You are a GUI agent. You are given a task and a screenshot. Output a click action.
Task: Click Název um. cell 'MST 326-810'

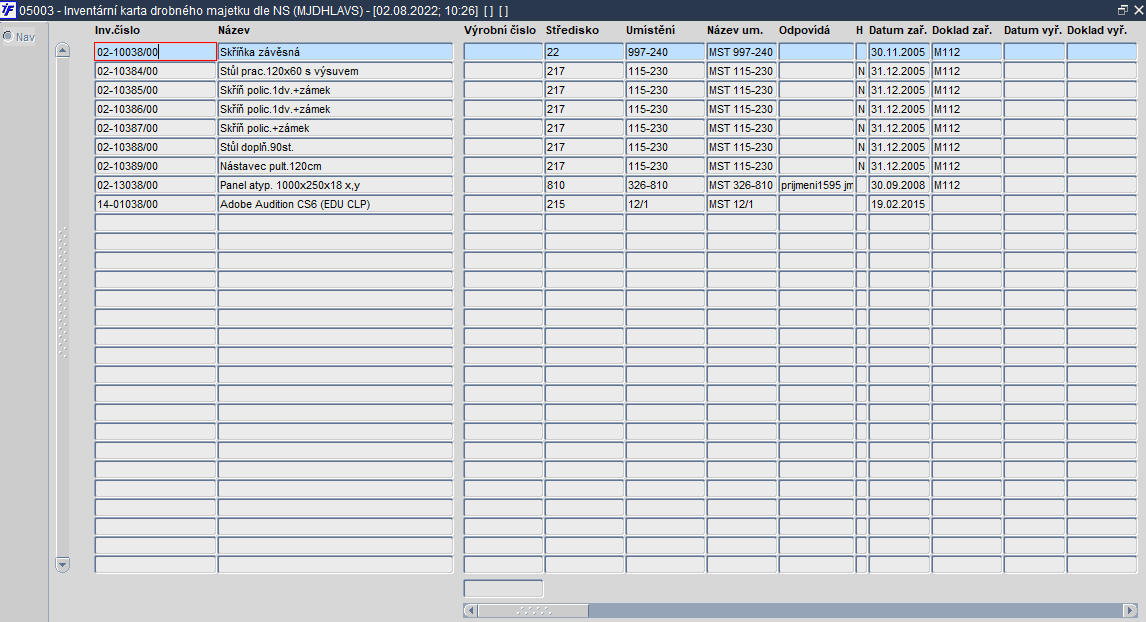click(741, 185)
